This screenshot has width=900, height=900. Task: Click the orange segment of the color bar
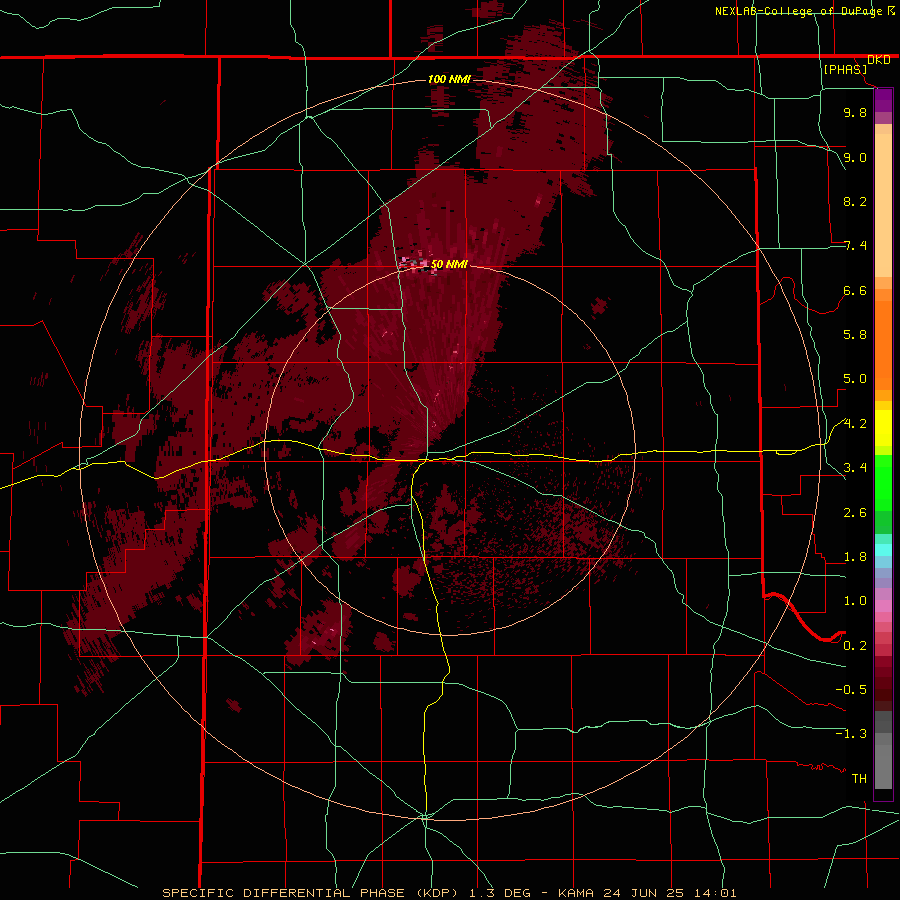[883, 346]
